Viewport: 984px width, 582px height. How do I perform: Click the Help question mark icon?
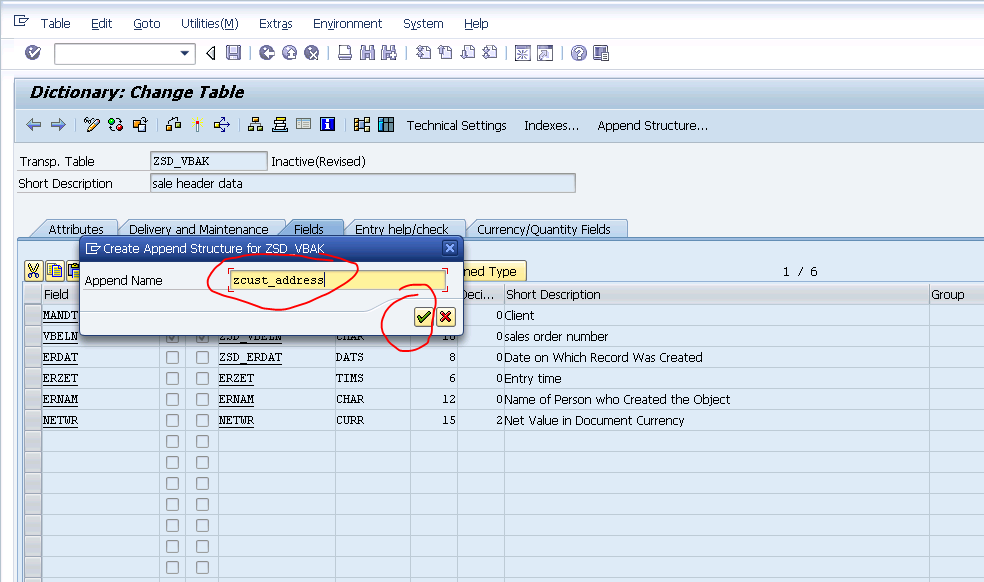pos(577,52)
